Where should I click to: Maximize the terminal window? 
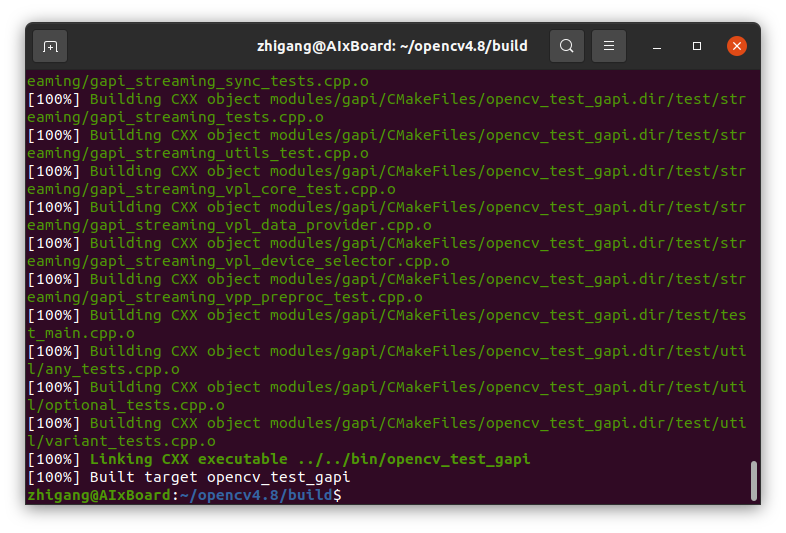tap(697, 46)
